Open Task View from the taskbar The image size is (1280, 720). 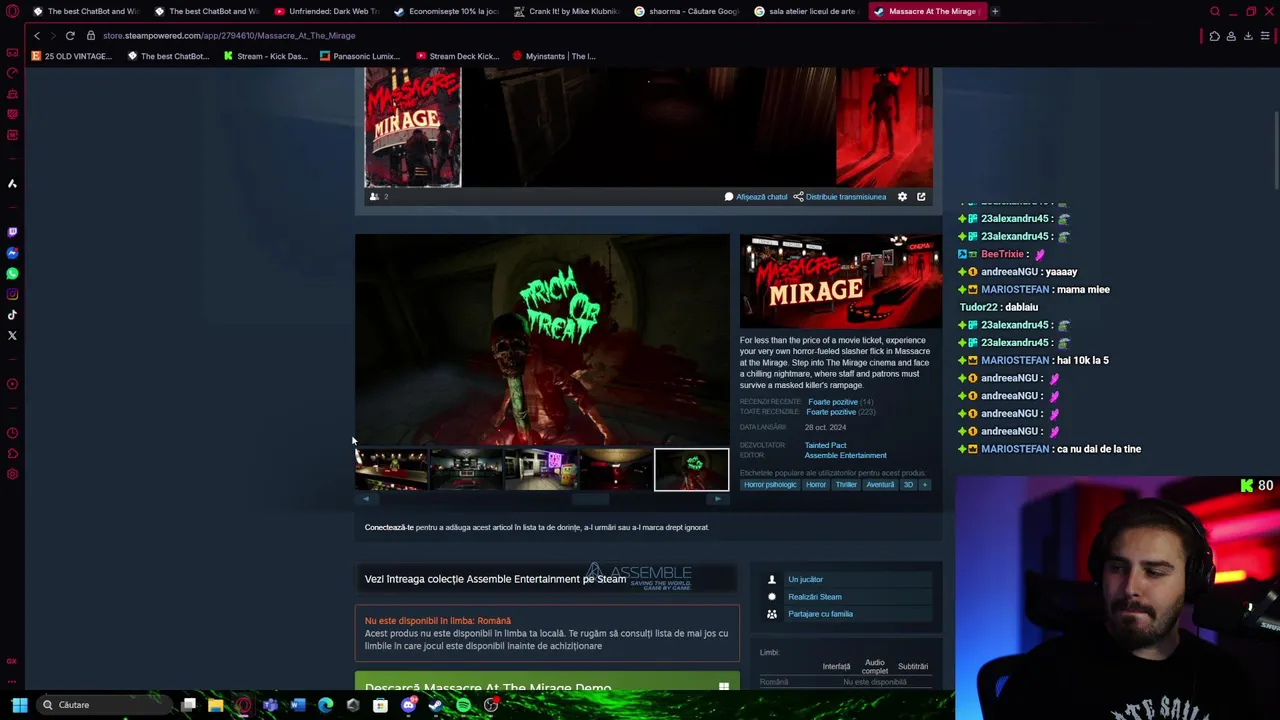[x=188, y=705]
